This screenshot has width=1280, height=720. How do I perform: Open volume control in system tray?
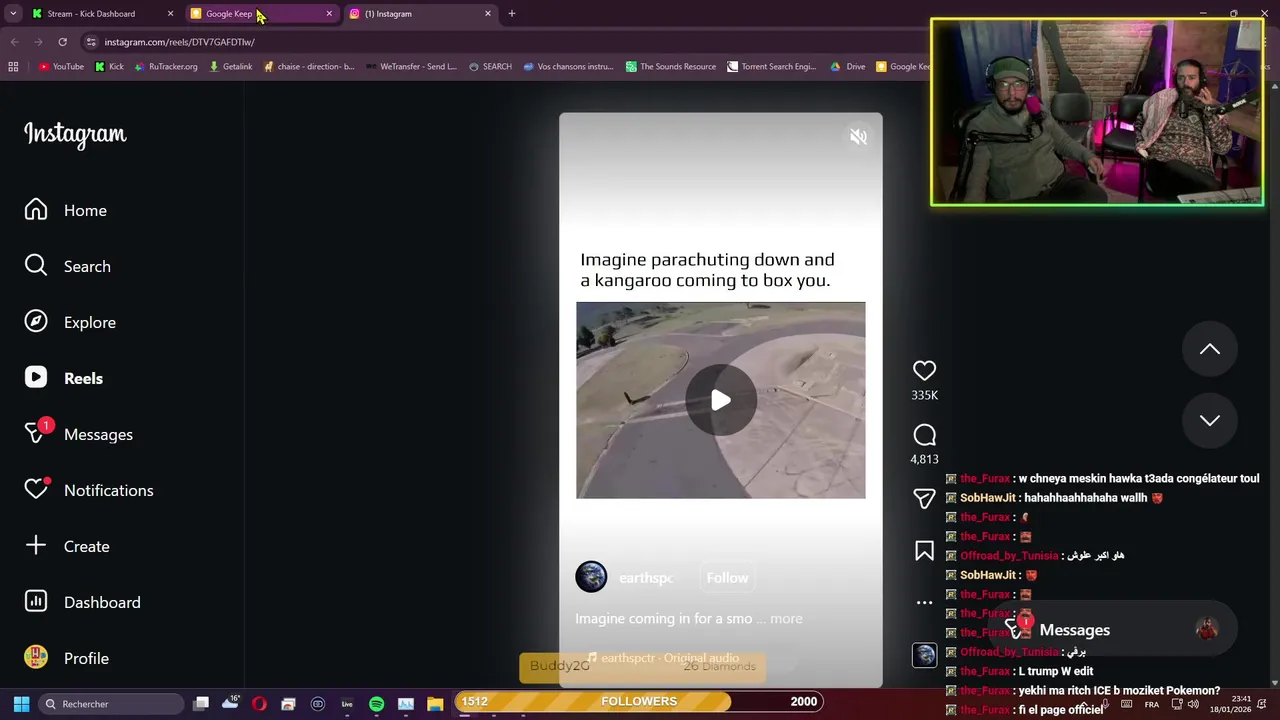[x=1193, y=704]
